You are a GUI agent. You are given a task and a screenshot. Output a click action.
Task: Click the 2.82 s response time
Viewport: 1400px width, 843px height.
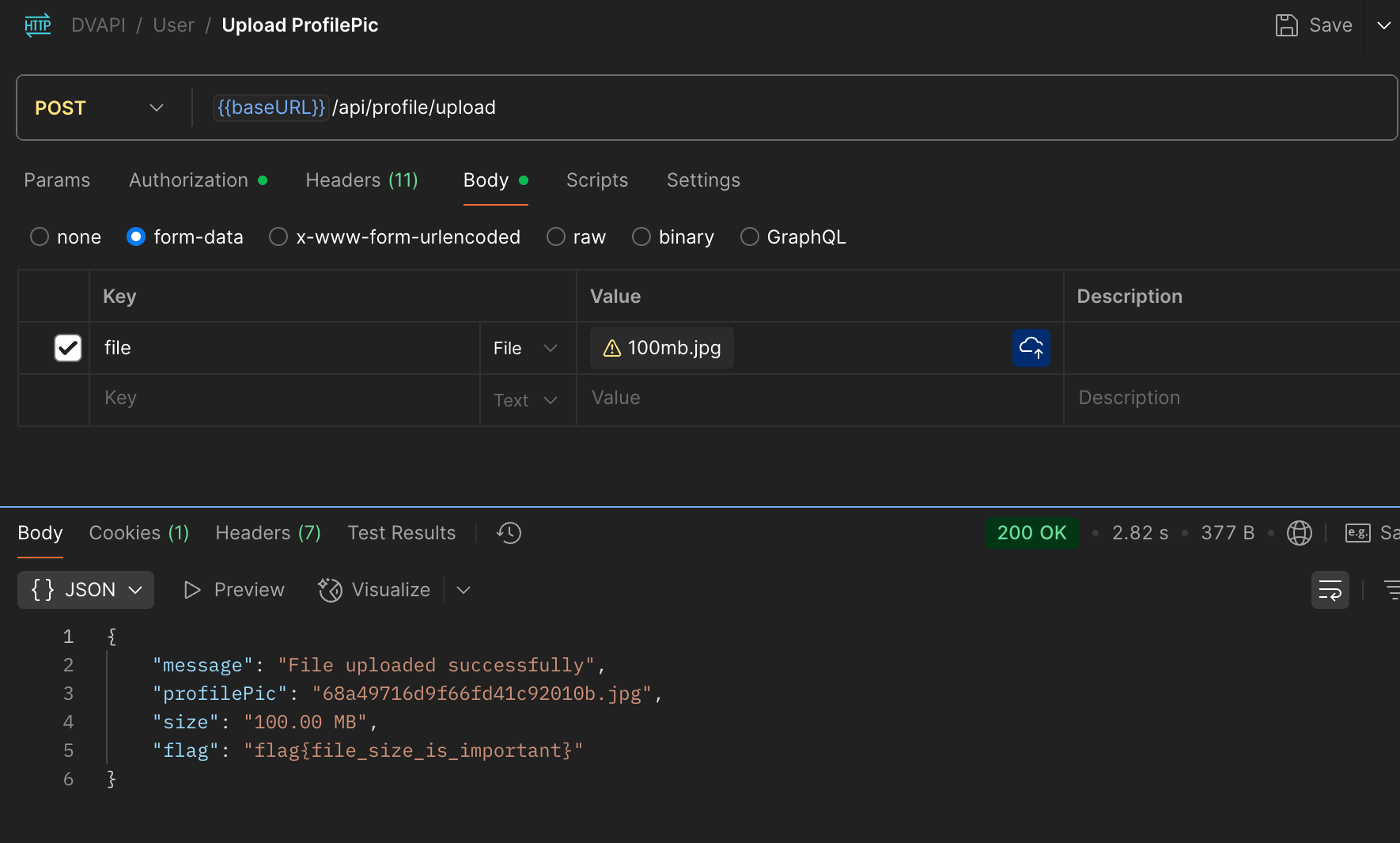1140,533
